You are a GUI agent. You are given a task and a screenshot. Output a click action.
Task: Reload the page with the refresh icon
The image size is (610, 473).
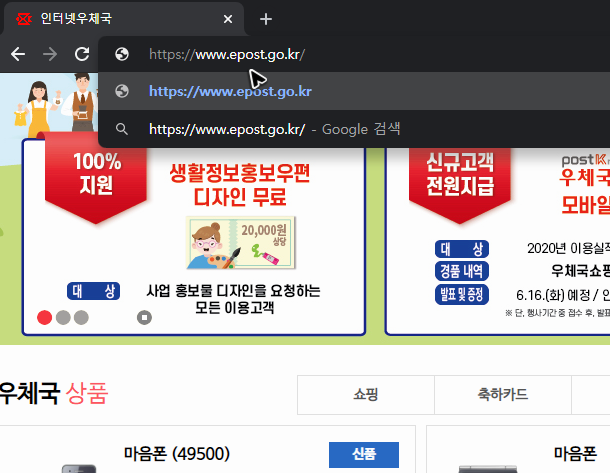pyautogui.click(x=82, y=54)
